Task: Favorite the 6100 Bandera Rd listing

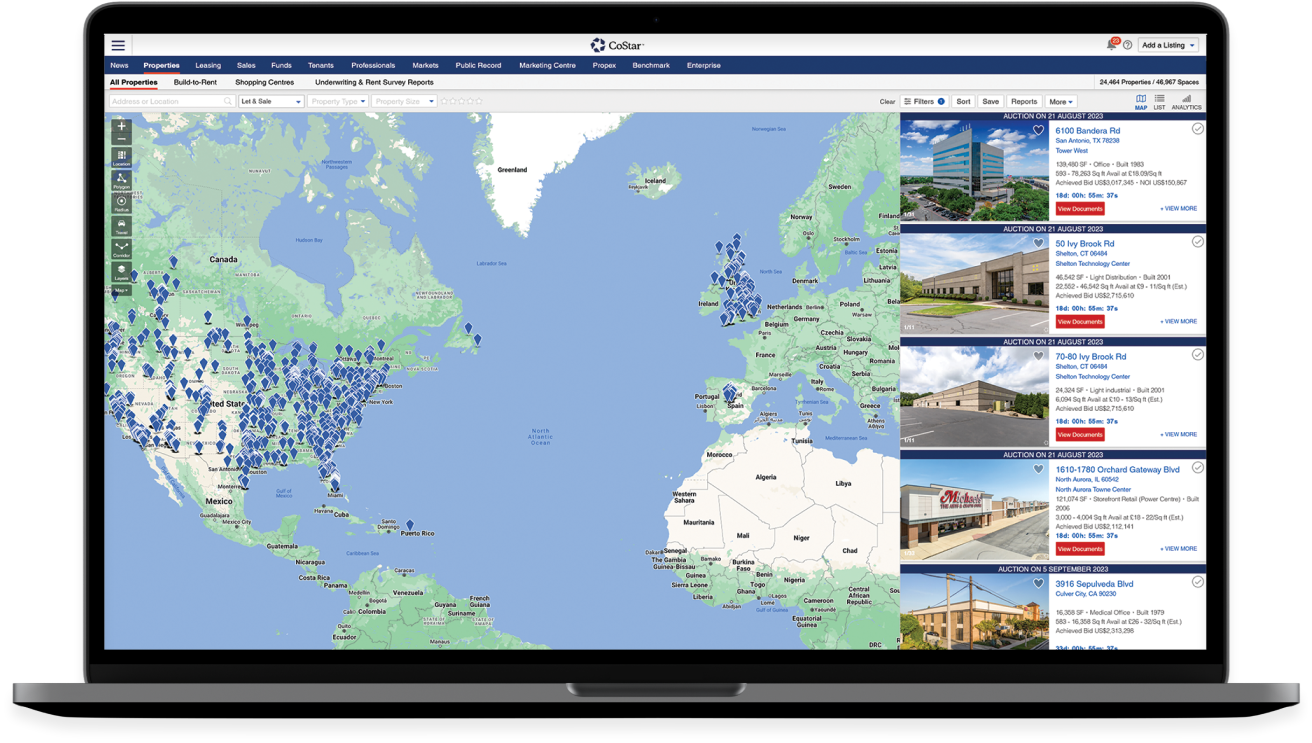Action: click(x=1038, y=131)
